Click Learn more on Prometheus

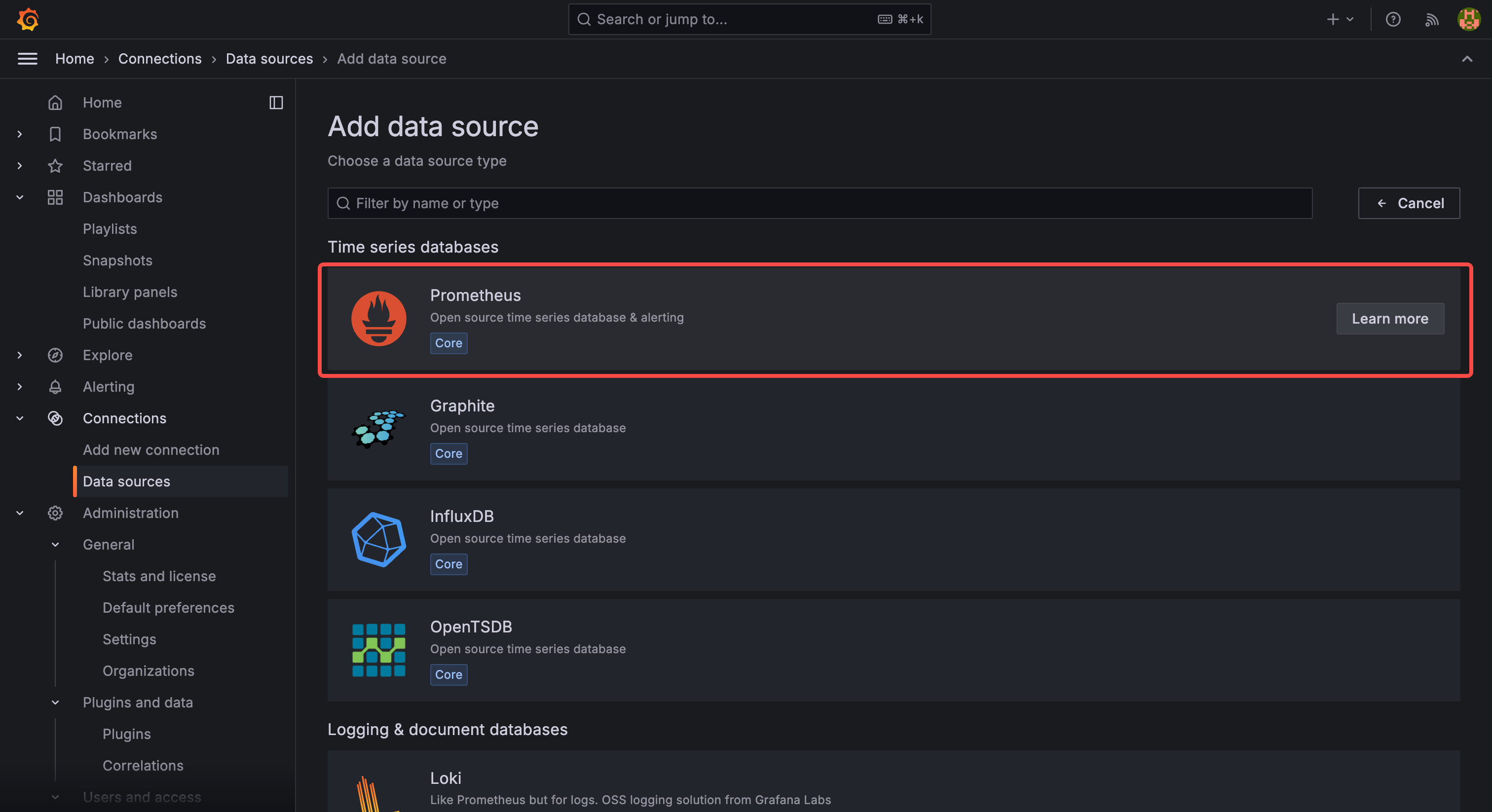click(x=1389, y=319)
